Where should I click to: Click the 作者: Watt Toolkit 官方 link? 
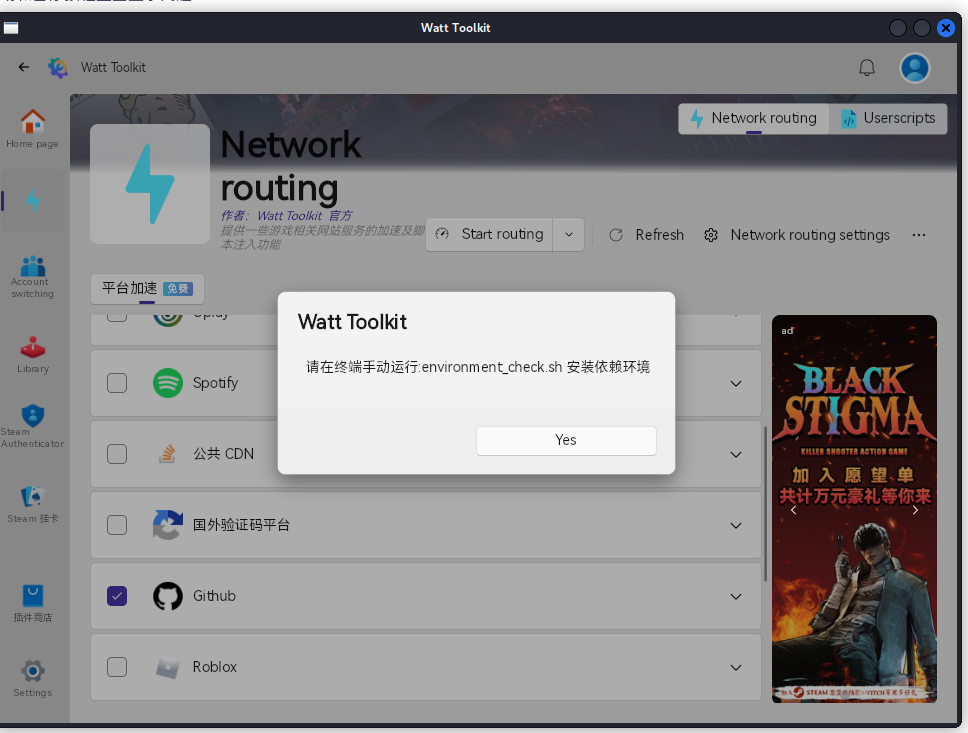click(286, 216)
